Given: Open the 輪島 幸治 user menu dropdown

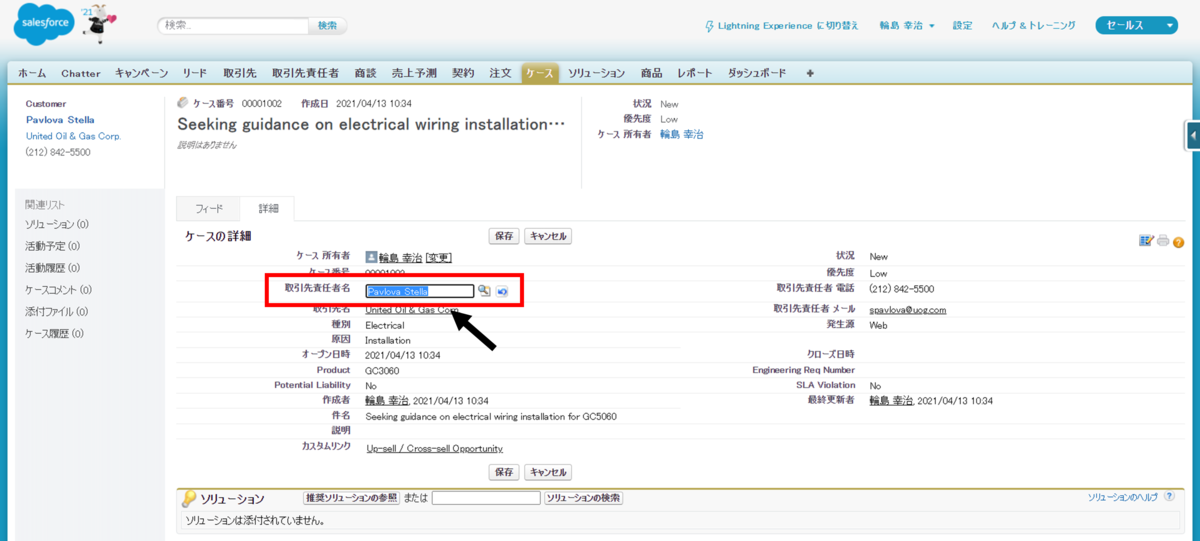Looking at the screenshot, I should [907, 25].
